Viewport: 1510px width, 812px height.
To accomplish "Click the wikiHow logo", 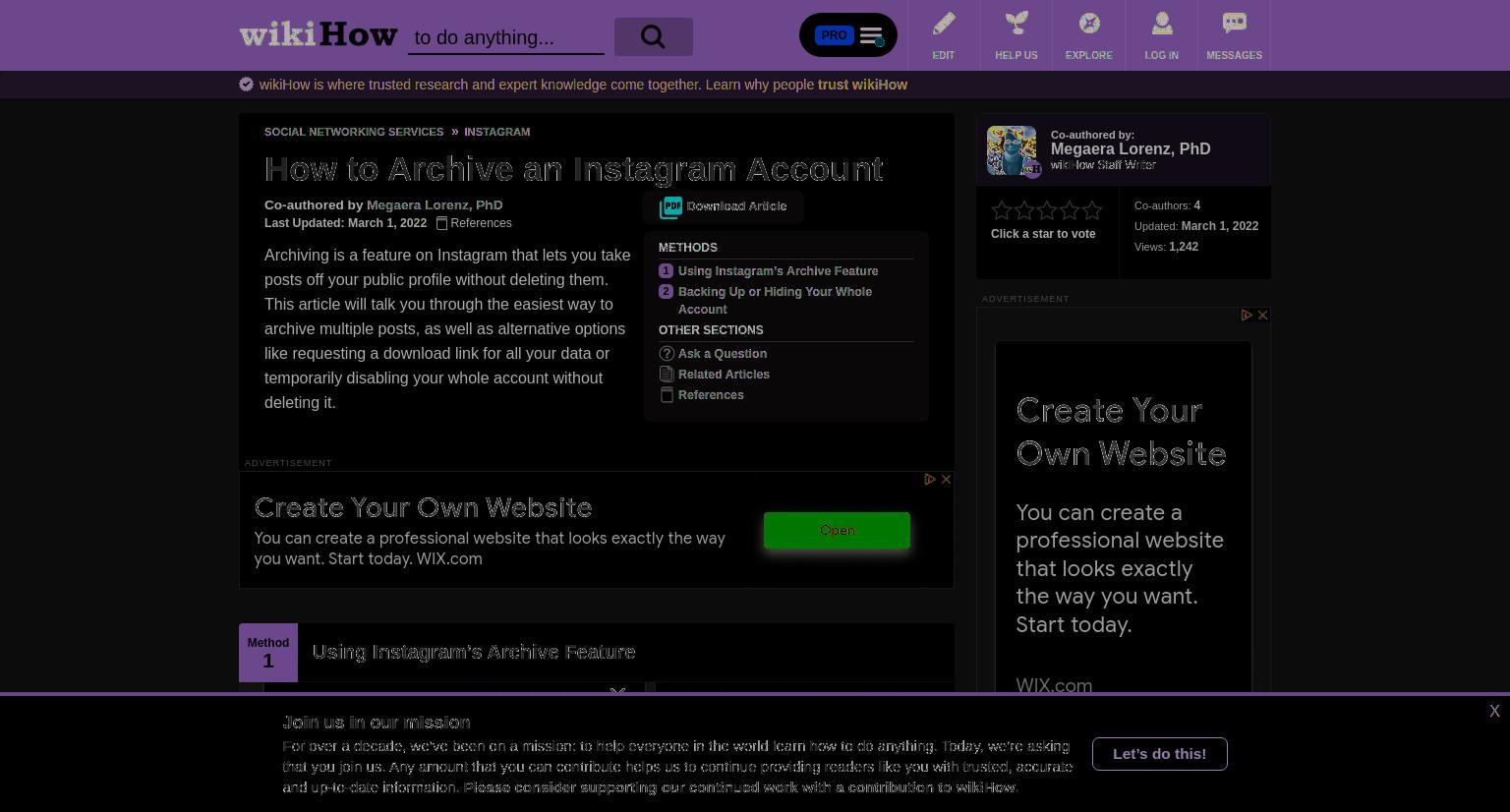I will pos(319,34).
